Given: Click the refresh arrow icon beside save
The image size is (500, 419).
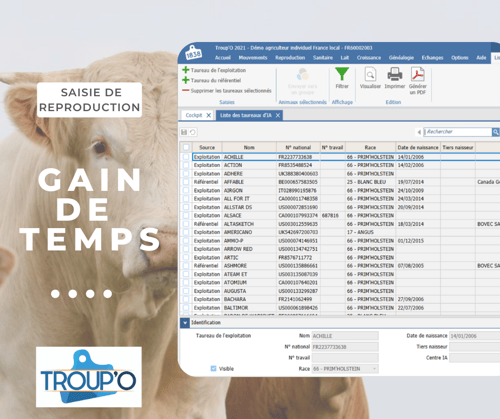Looking at the screenshot, I should coord(193,132).
